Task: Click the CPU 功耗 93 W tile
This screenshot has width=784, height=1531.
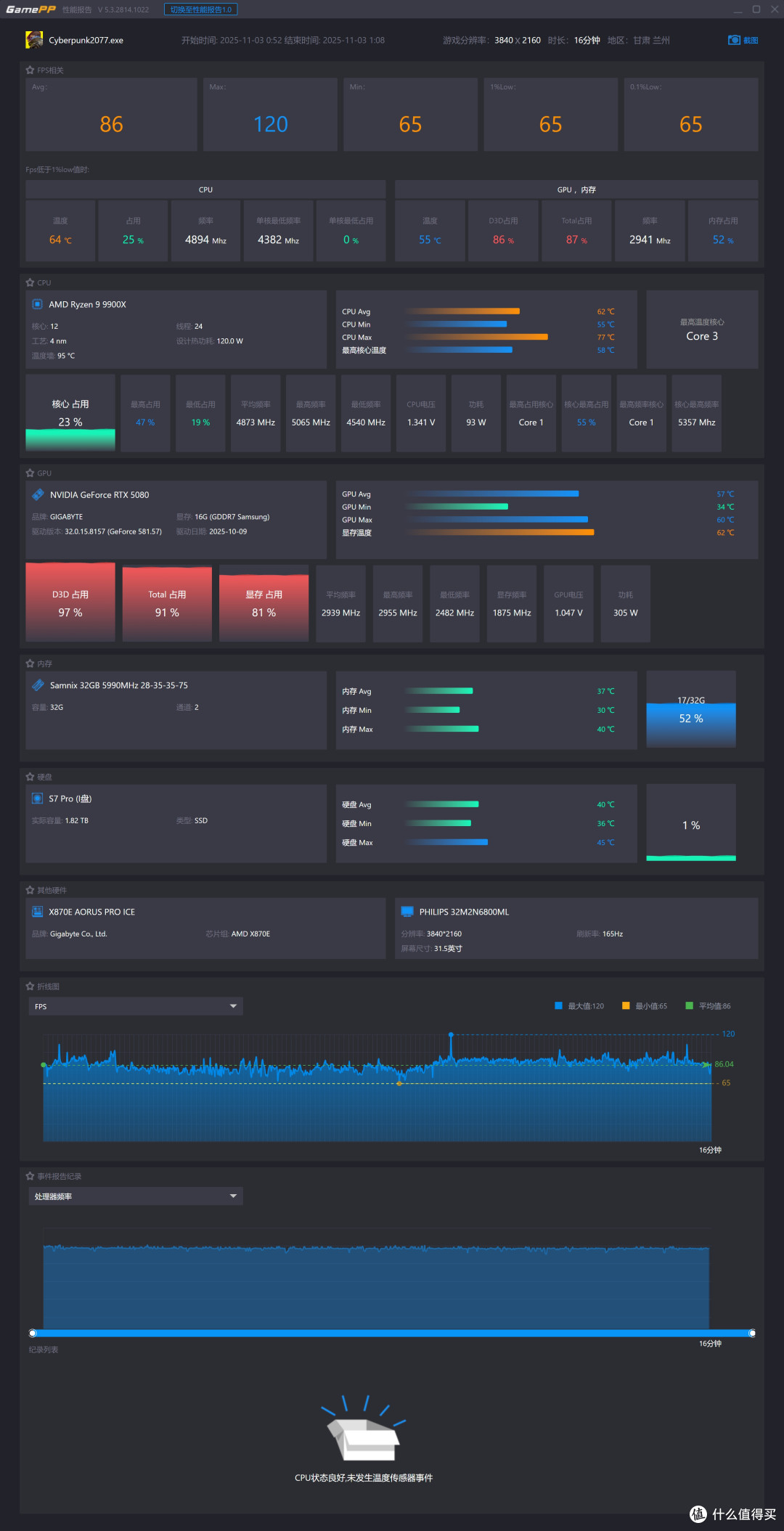Action: pyautogui.click(x=476, y=413)
